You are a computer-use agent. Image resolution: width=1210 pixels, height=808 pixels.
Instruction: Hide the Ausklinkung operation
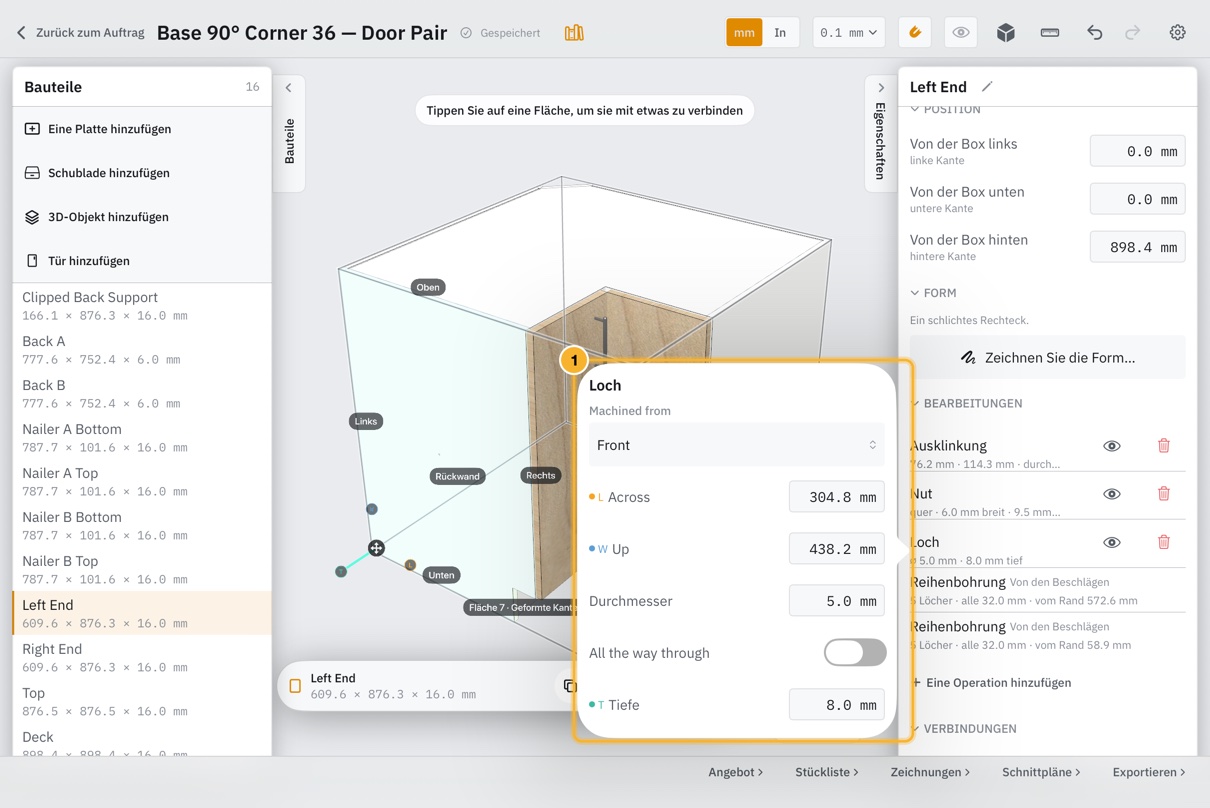1112,446
